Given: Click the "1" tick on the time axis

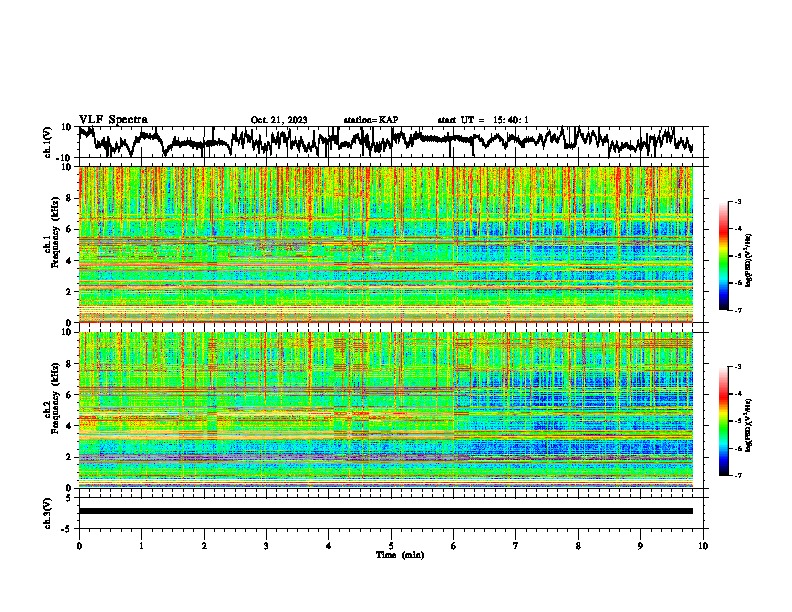Looking at the screenshot, I should click(x=141, y=546).
